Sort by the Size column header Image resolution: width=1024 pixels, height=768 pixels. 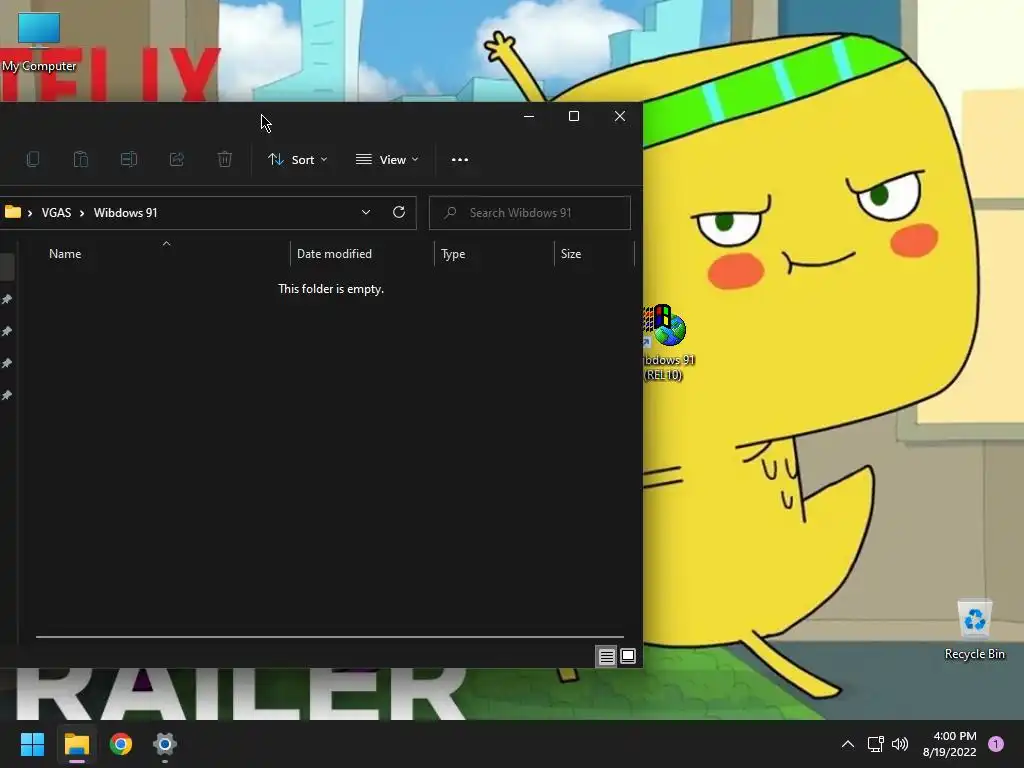571,254
